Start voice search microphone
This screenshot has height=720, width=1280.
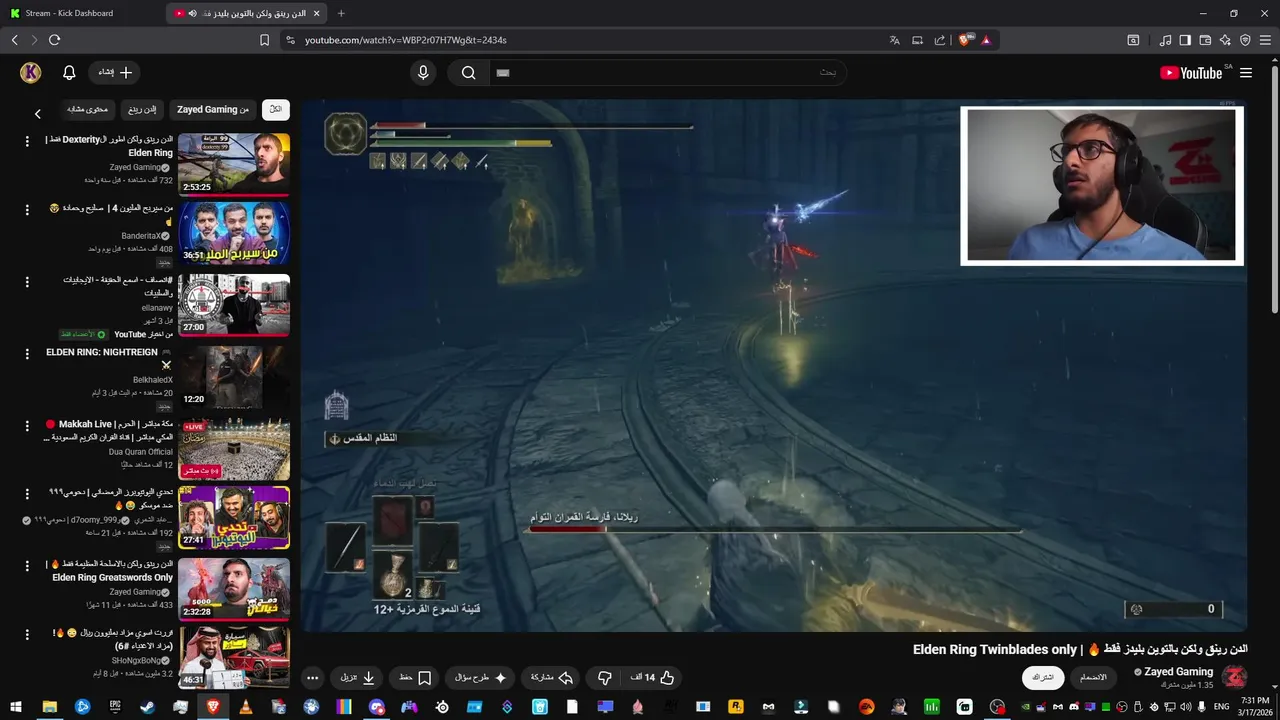point(423,72)
